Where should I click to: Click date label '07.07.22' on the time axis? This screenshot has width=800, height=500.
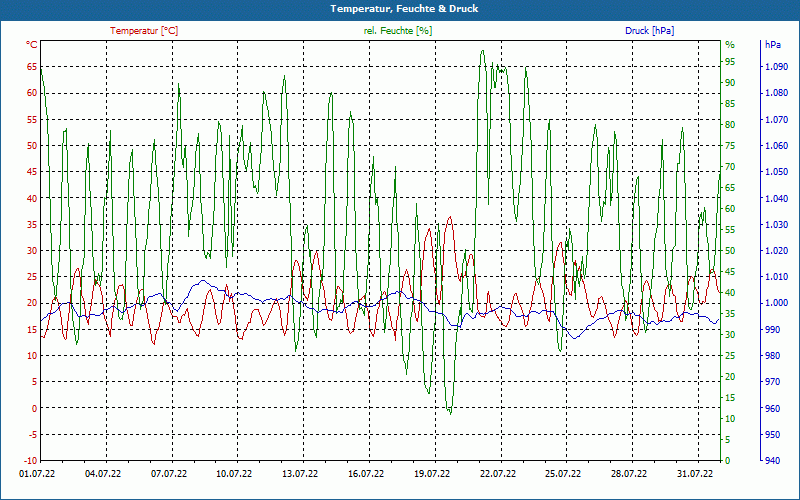pos(169,474)
